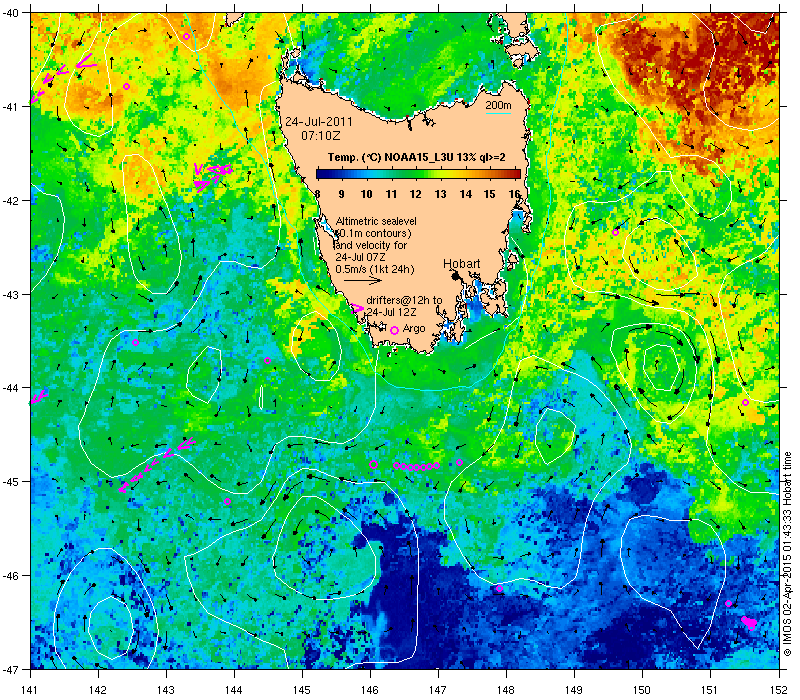Click the drifter arrows near 143.7E, 41.7S
Viewport: 800px width, 700px height.
tap(213, 176)
